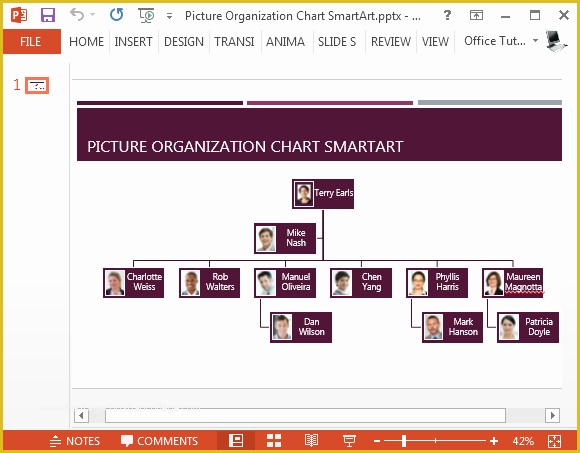Switch to the HOME tab

tap(86, 41)
